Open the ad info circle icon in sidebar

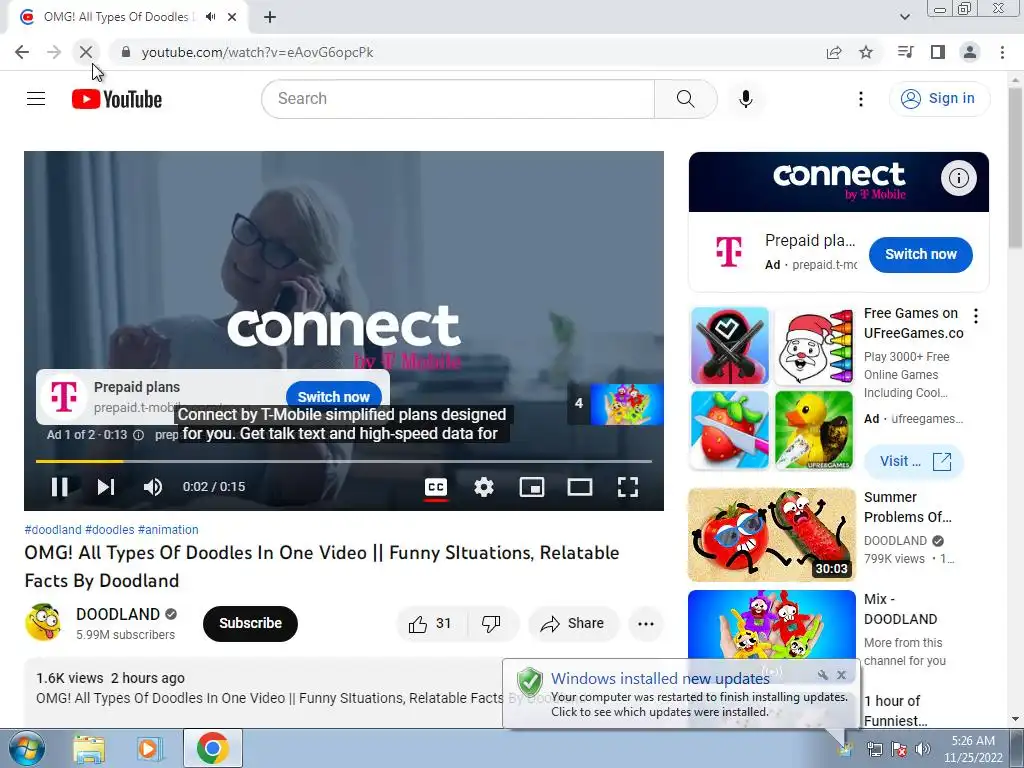pyautogui.click(x=958, y=178)
